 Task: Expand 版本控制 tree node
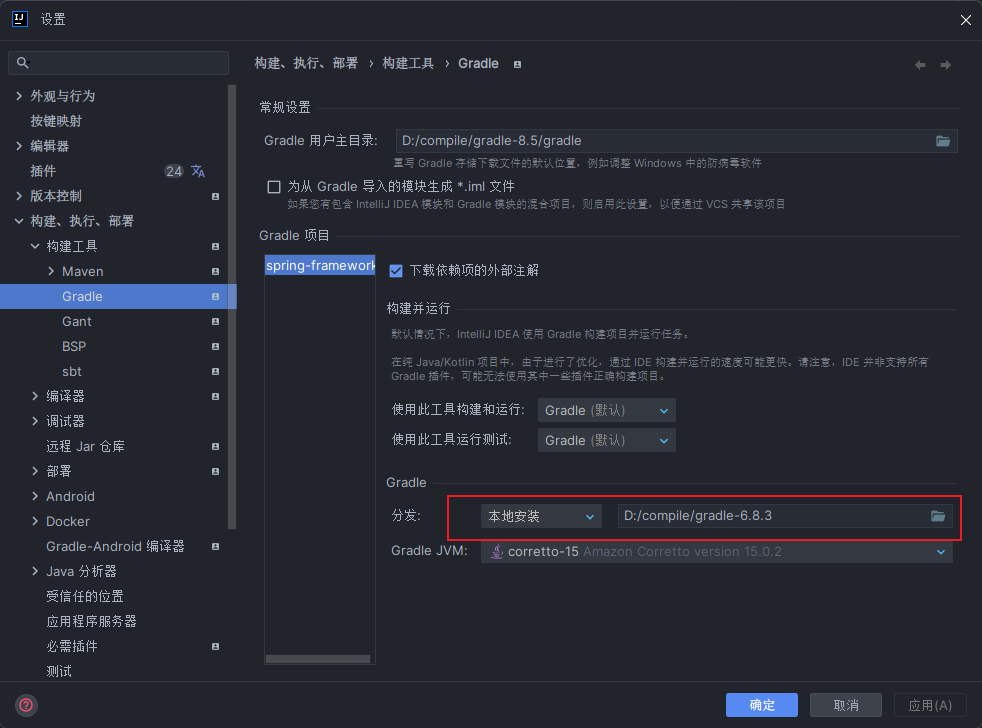point(19,196)
